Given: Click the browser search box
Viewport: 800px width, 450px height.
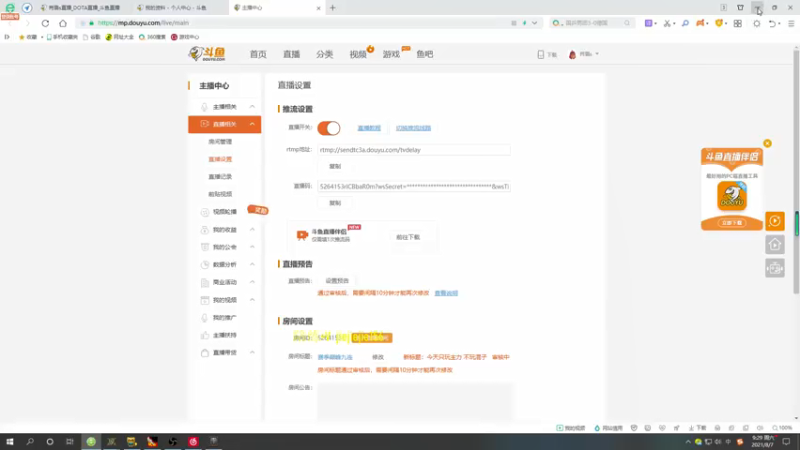Looking at the screenshot, I should pos(592,23).
